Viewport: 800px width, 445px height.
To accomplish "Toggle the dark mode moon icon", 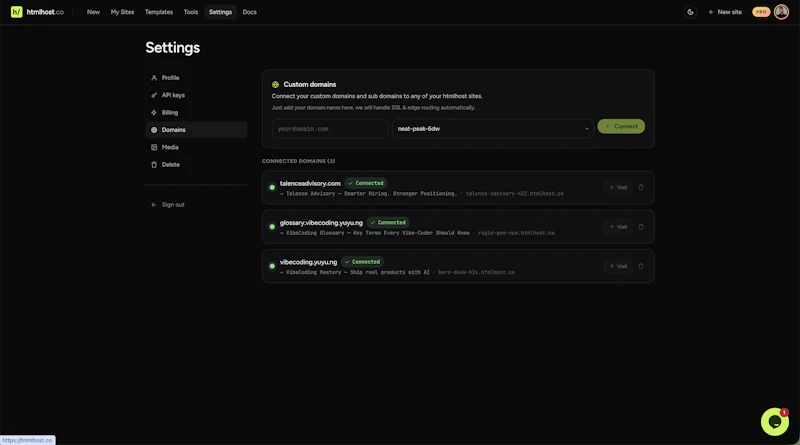I will click(690, 12).
